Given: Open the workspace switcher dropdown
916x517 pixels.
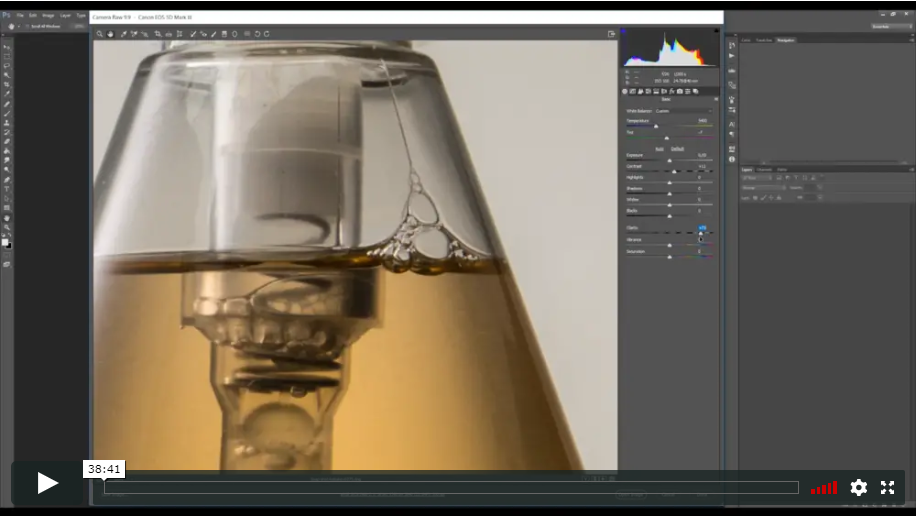Looking at the screenshot, I should (890, 26).
